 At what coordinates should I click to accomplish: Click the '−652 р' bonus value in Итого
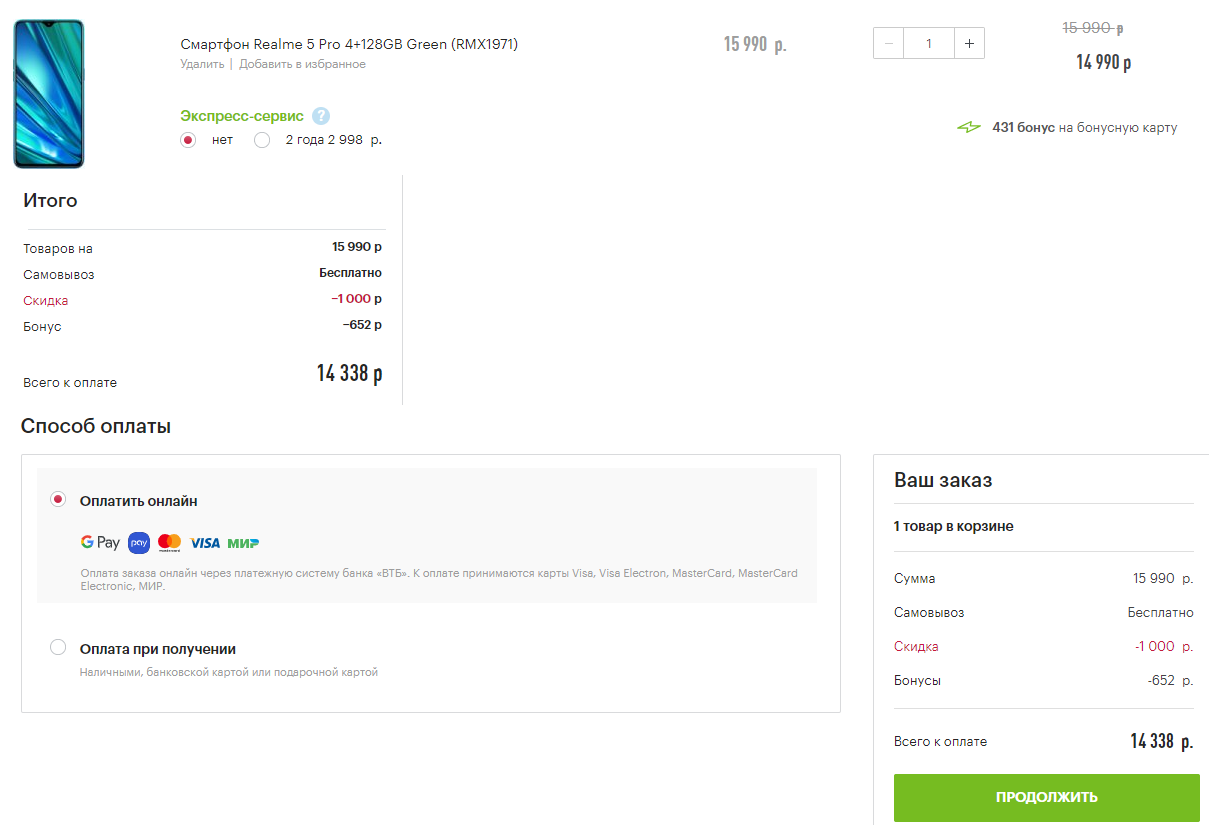click(362, 324)
